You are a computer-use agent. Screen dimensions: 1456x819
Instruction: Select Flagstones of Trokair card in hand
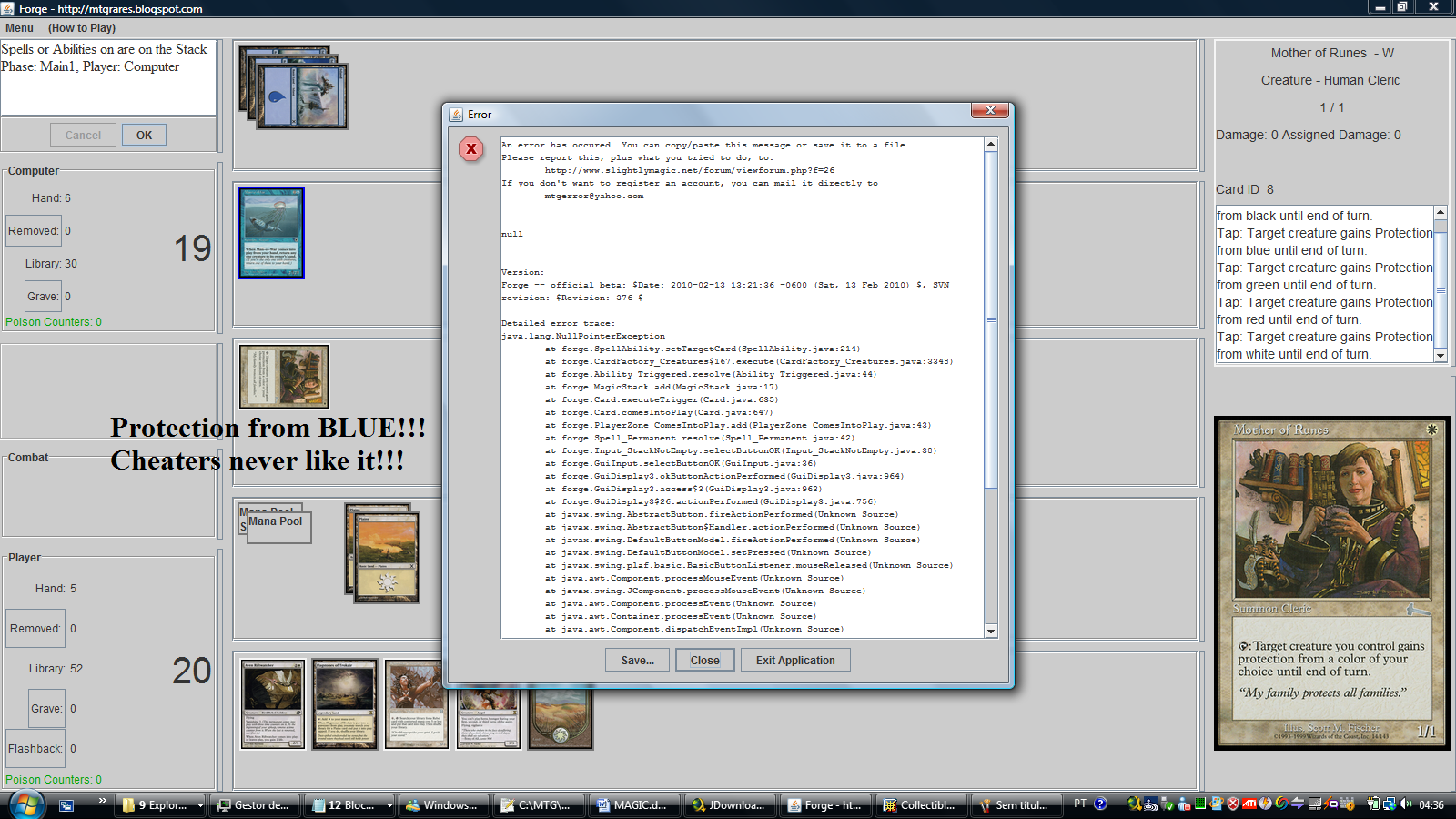point(345,704)
